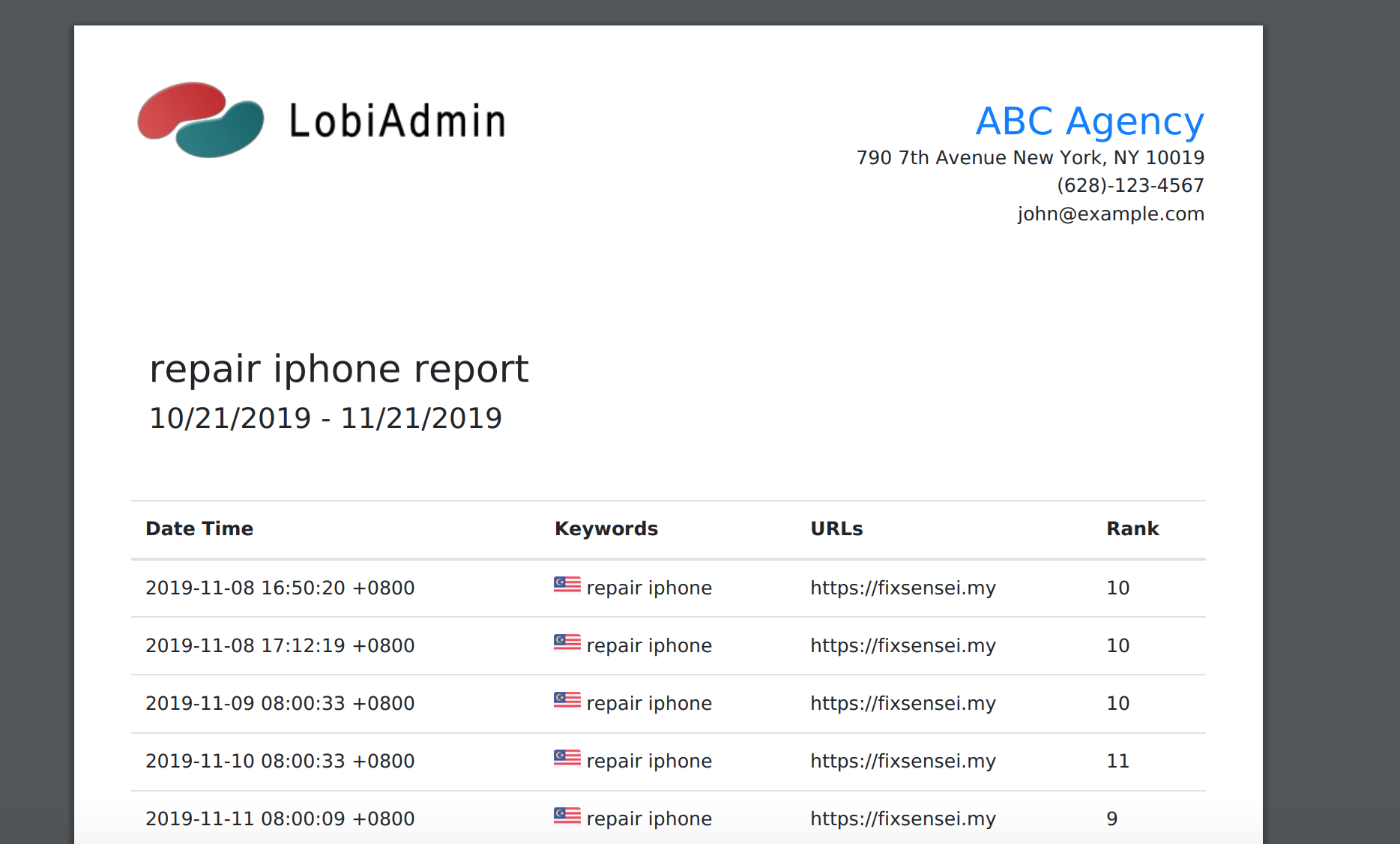
Task: Click the ABC Agency heading link
Action: tap(1089, 121)
